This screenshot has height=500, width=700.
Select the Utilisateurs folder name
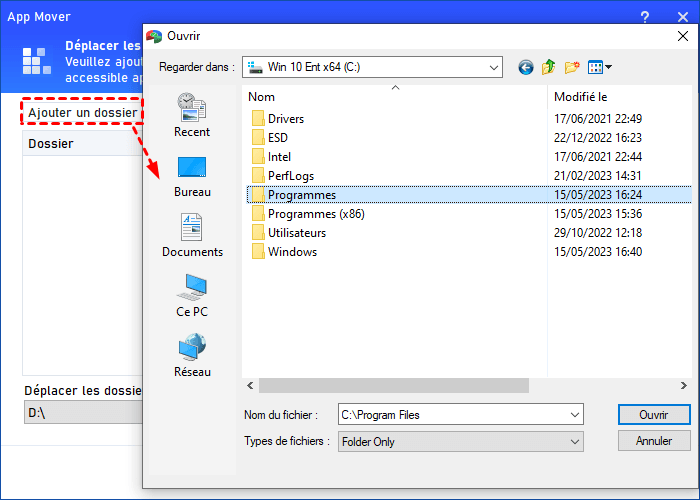click(x=297, y=233)
